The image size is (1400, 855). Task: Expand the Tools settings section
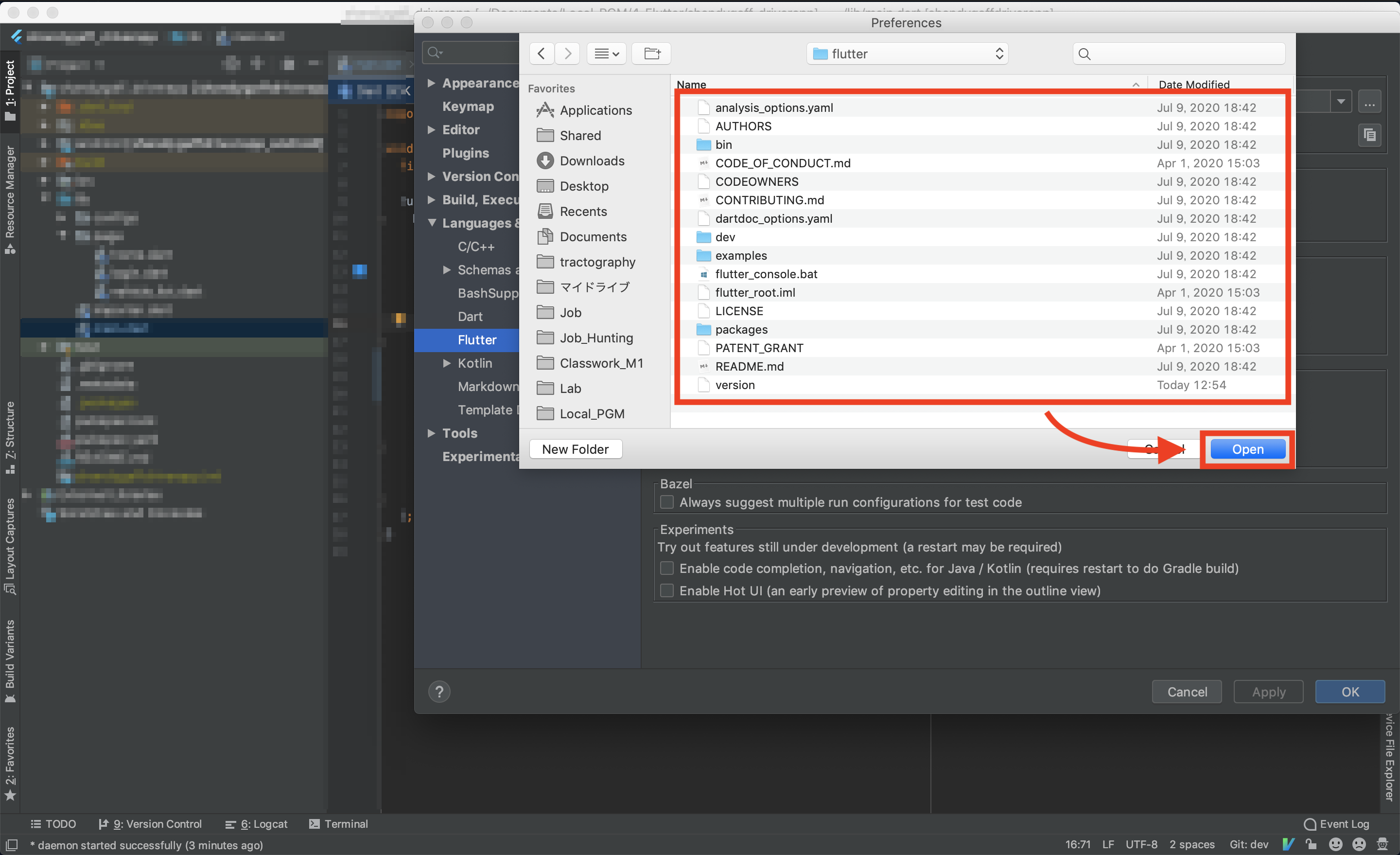pyautogui.click(x=431, y=433)
